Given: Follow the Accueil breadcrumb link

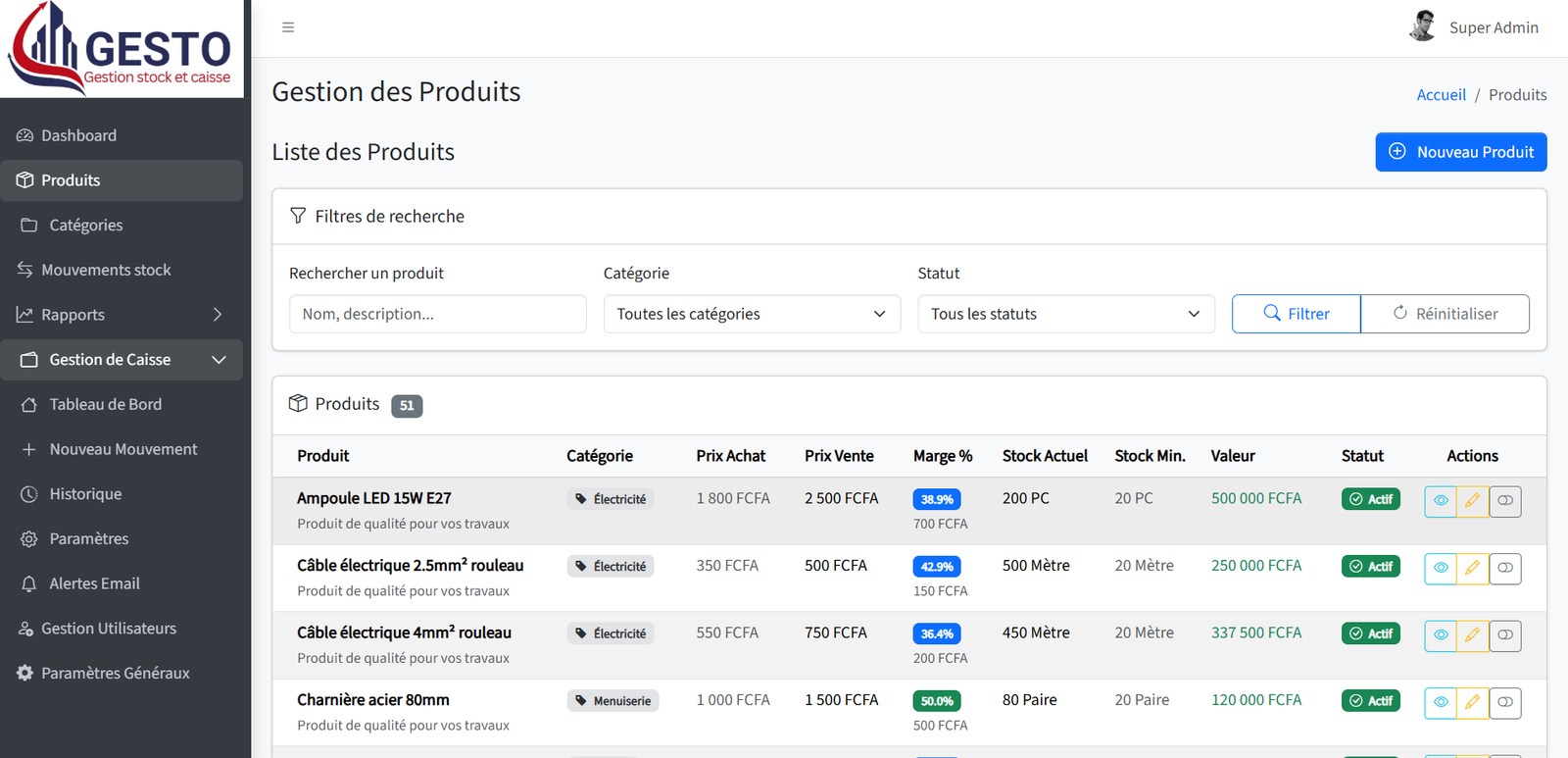Looking at the screenshot, I should click(x=1441, y=95).
